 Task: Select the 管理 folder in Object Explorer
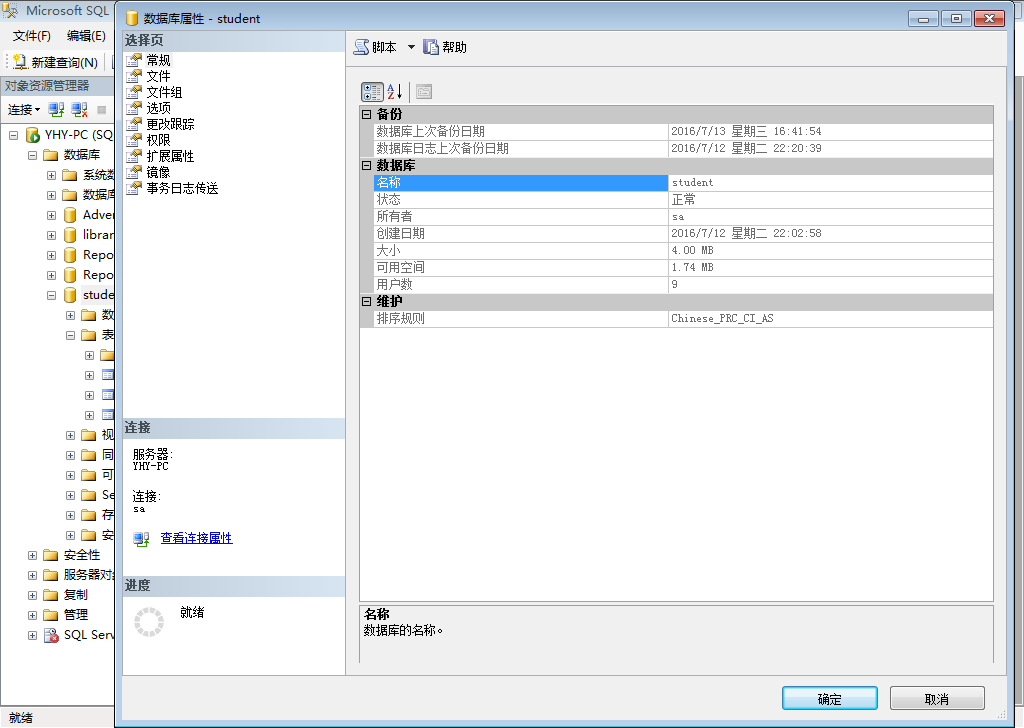pos(76,615)
